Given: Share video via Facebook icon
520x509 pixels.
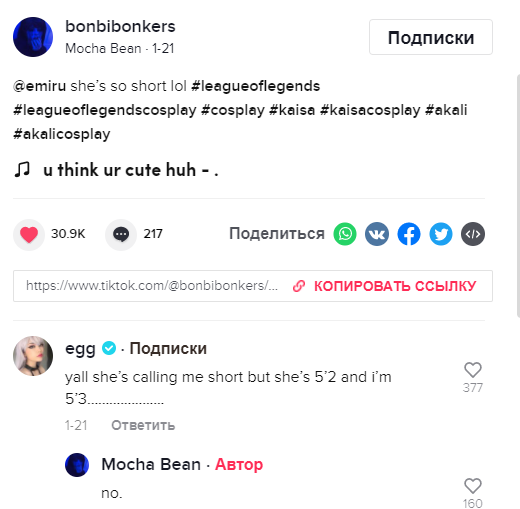Looking at the screenshot, I should point(409,234).
